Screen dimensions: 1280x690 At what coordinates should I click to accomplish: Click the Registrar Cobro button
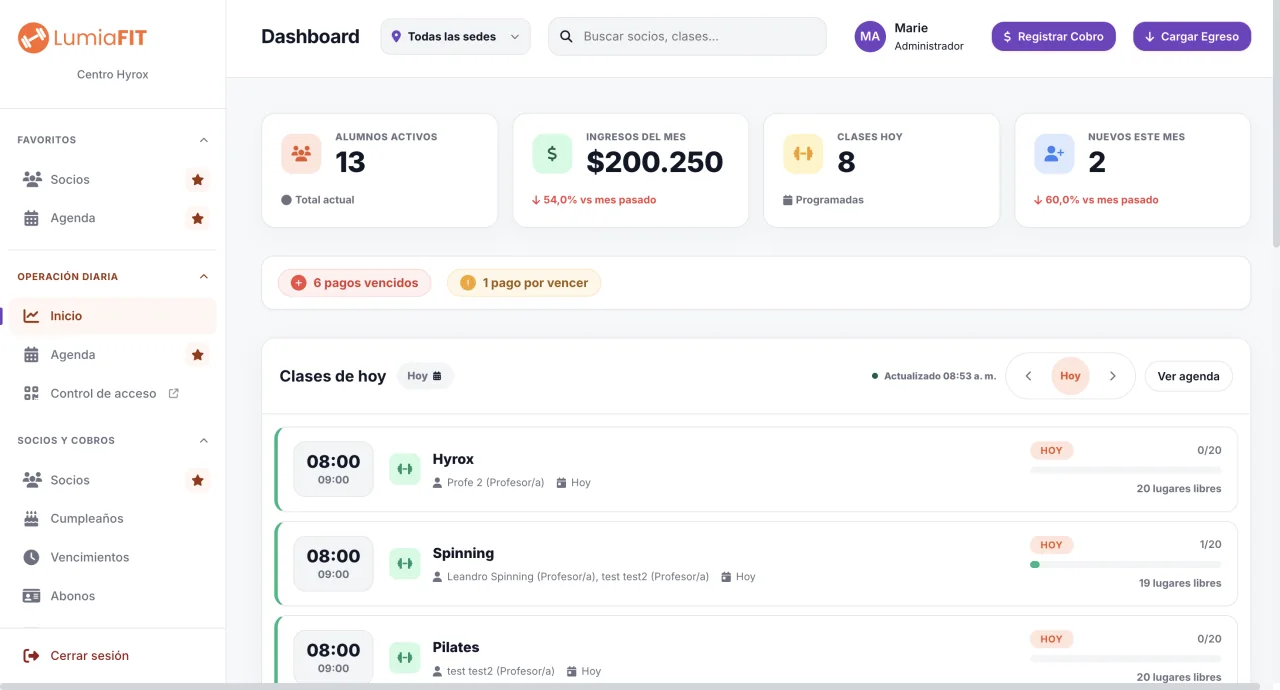pos(1053,37)
